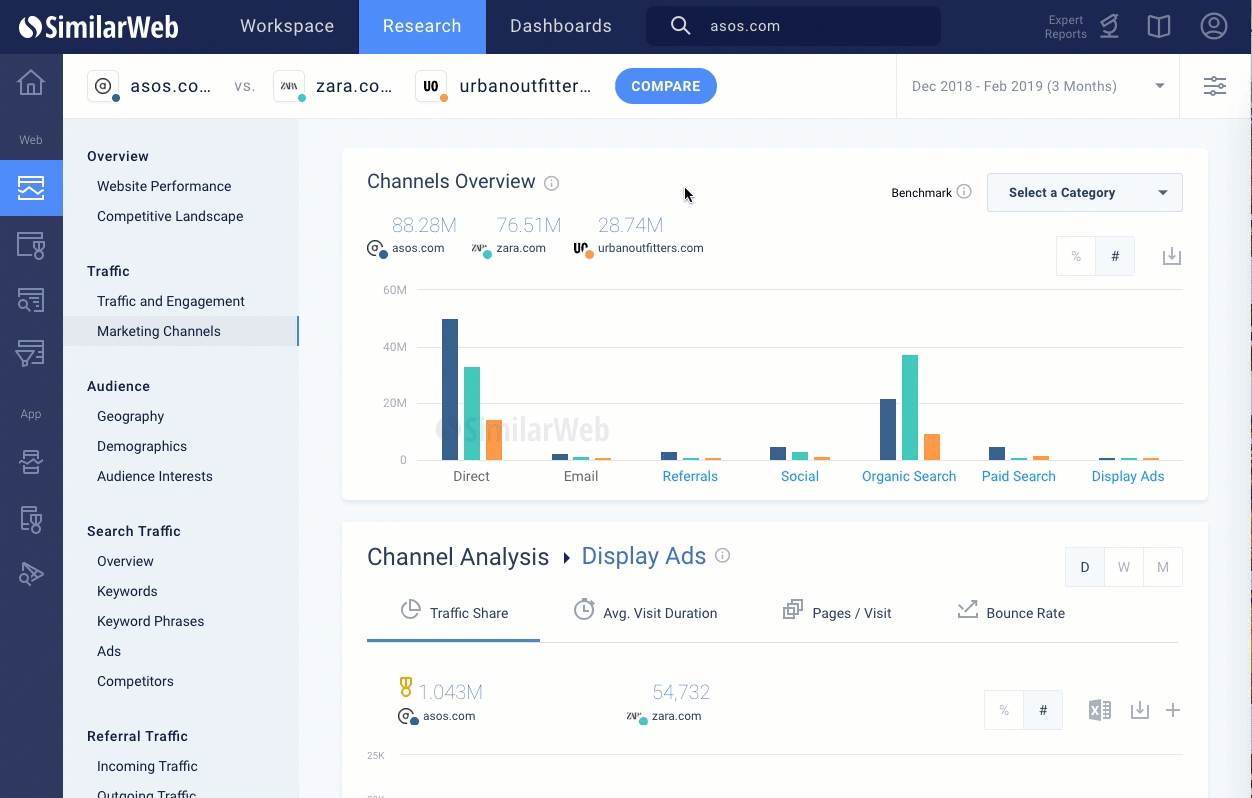Switch to Bounce Rate tab
The image size is (1252, 798).
click(x=1011, y=612)
